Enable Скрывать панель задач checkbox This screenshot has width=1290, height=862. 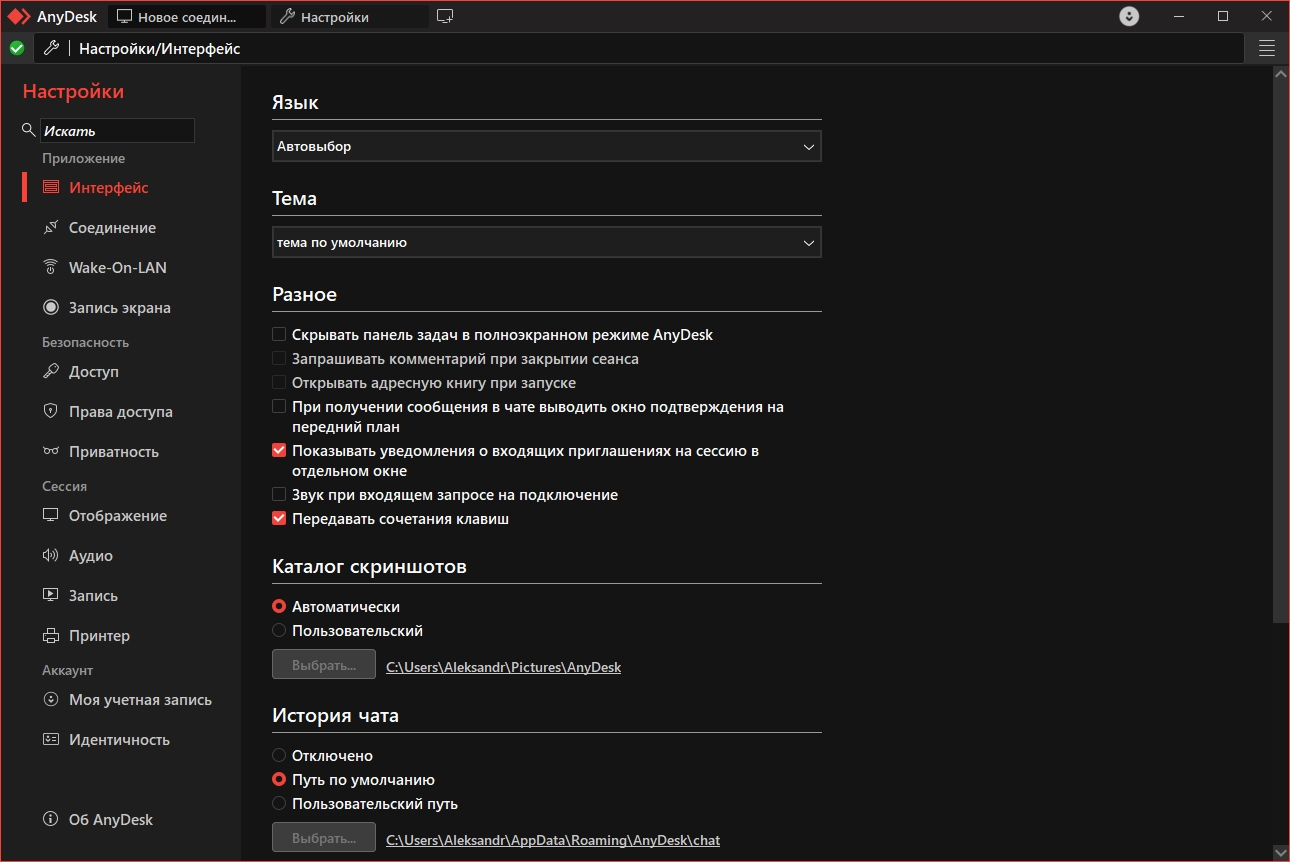280,335
